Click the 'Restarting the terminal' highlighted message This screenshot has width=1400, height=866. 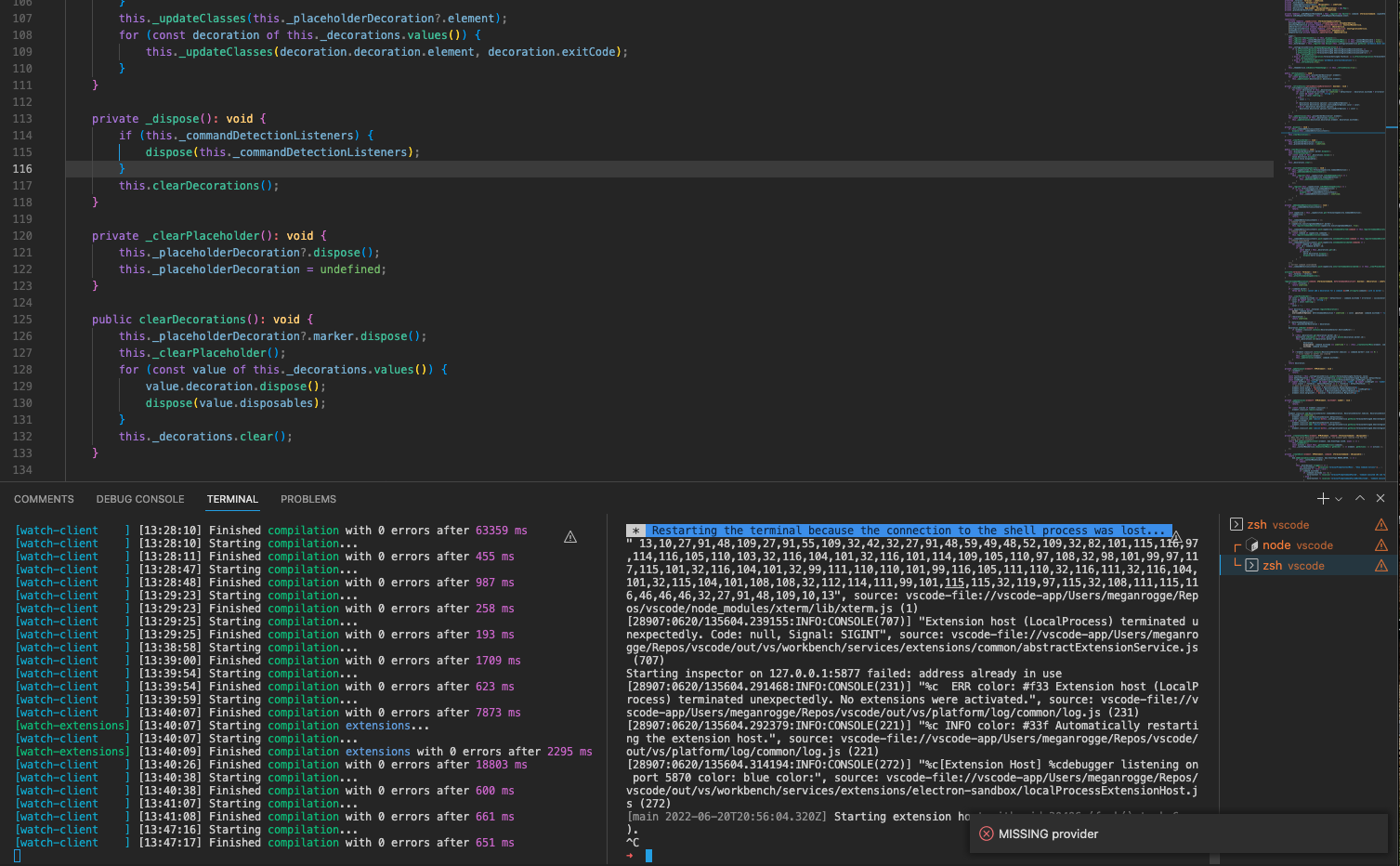point(907,531)
